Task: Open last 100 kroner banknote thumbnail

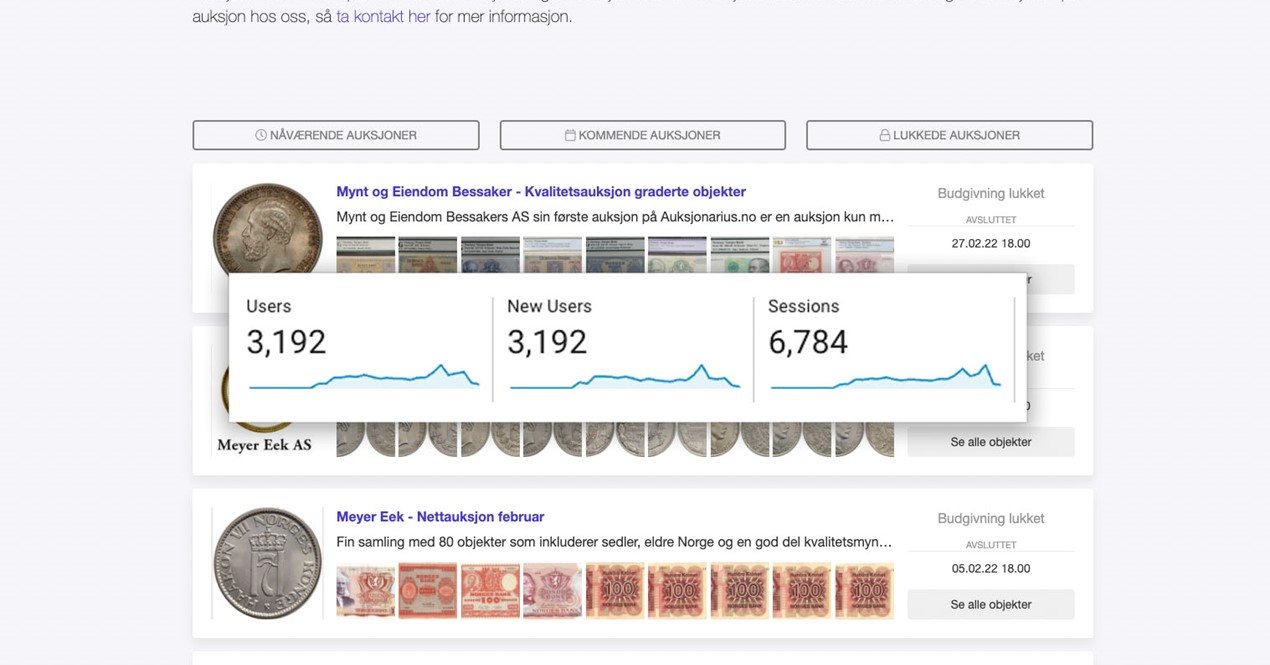Action: pyautogui.click(x=864, y=591)
